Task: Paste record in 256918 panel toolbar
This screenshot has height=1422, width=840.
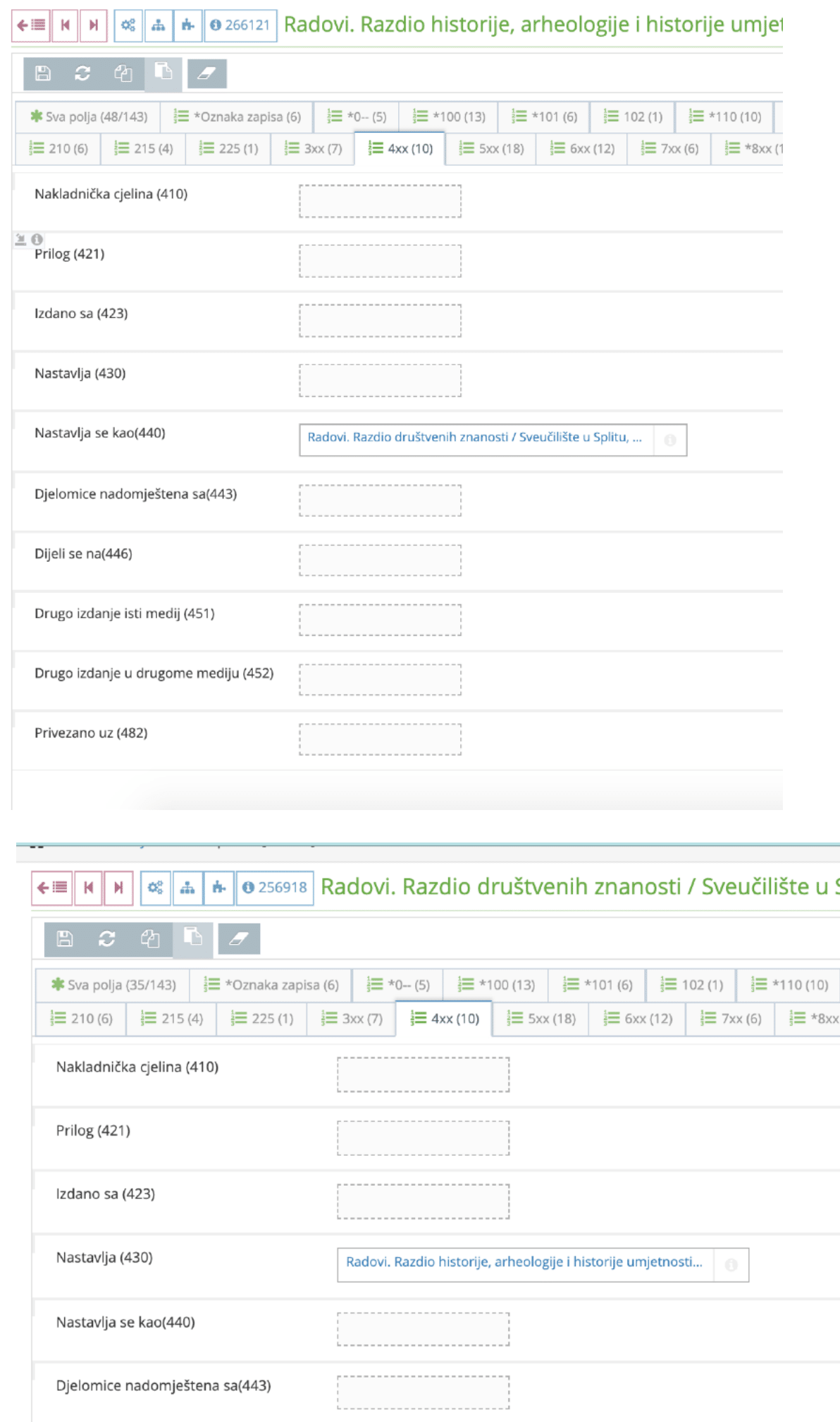Action: coord(192,938)
